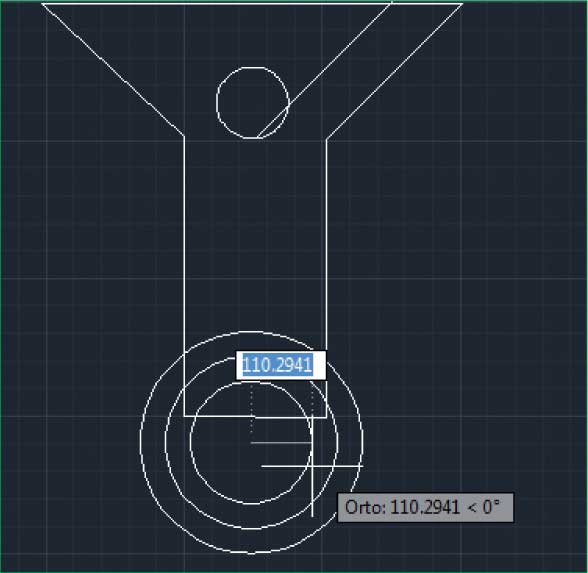
Task: Select the top horizontal line of the funnel
Action: click(x=252, y=4)
